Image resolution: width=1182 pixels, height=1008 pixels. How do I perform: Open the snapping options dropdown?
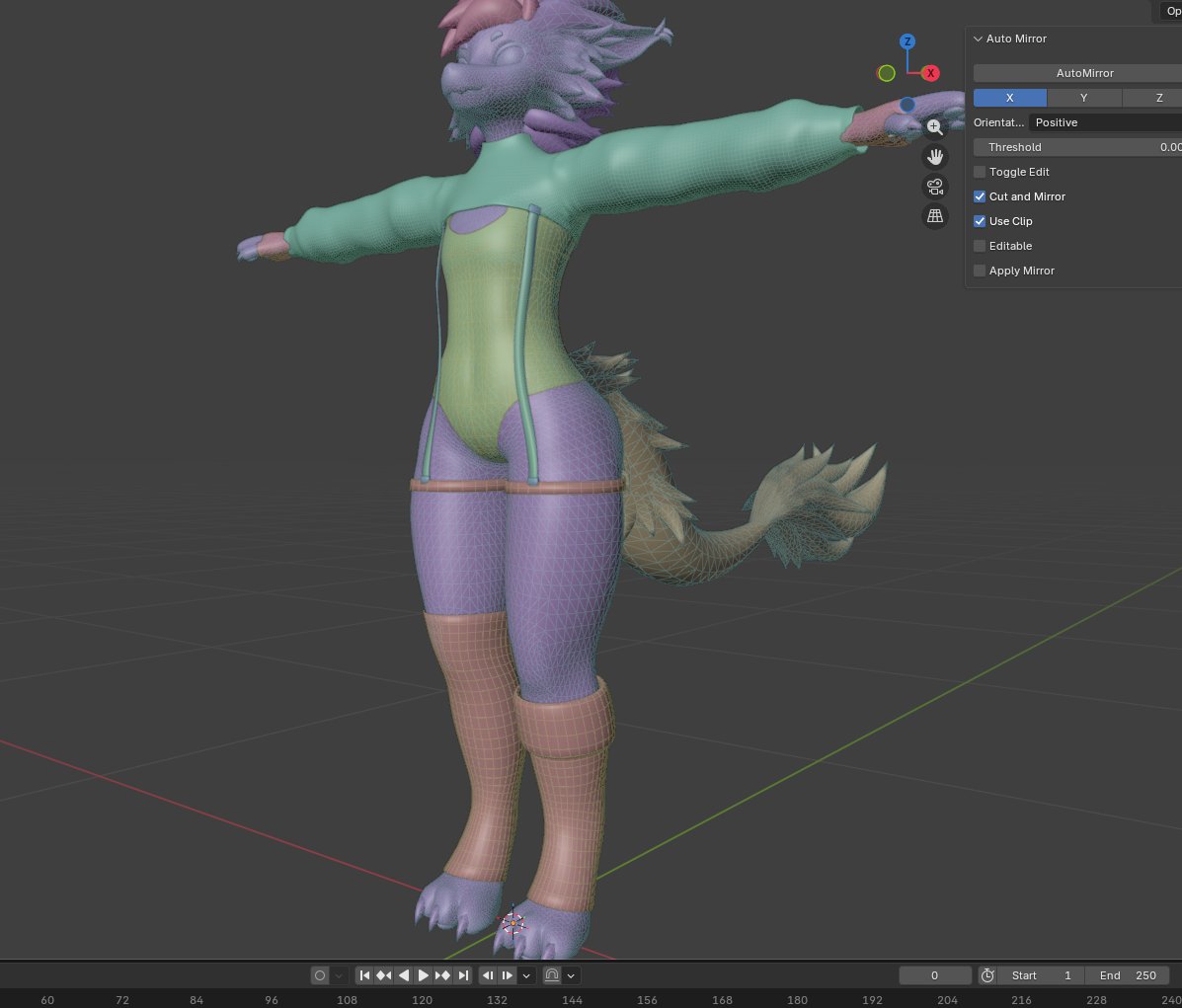tap(571, 975)
